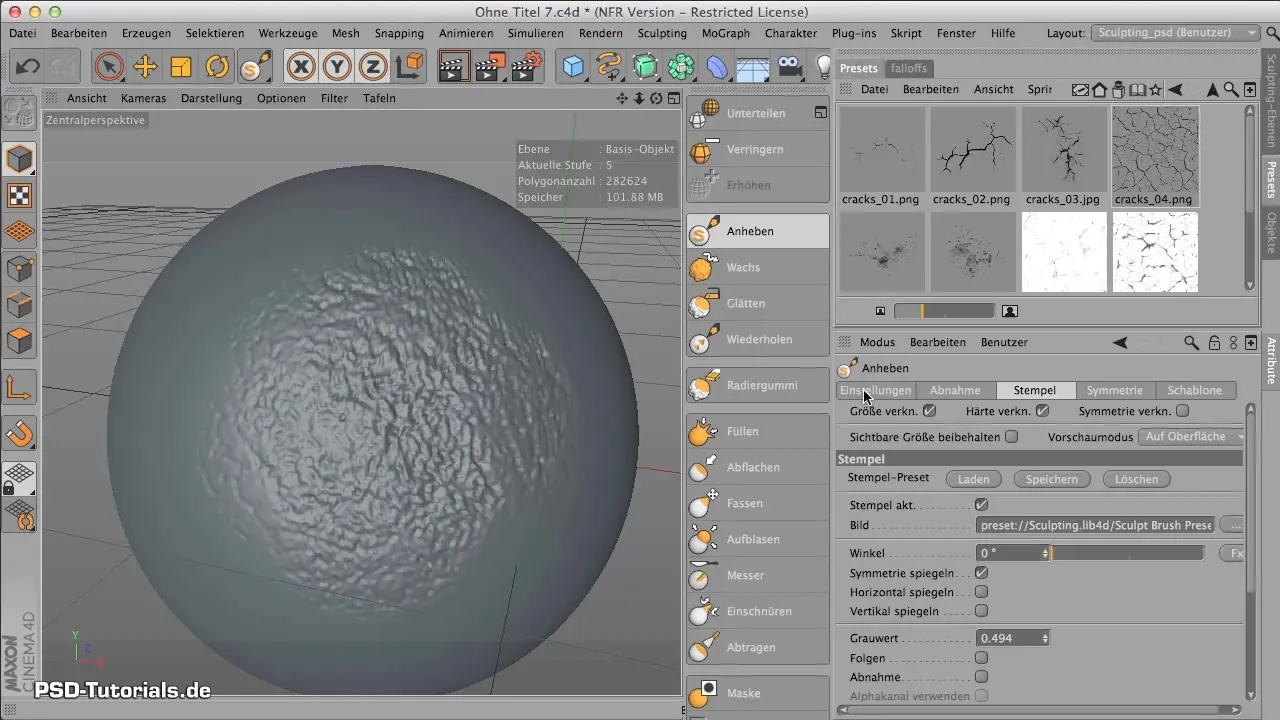Screen dimensions: 1280x720
Task: Select the Messer knife brush
Action: (757, 575)
